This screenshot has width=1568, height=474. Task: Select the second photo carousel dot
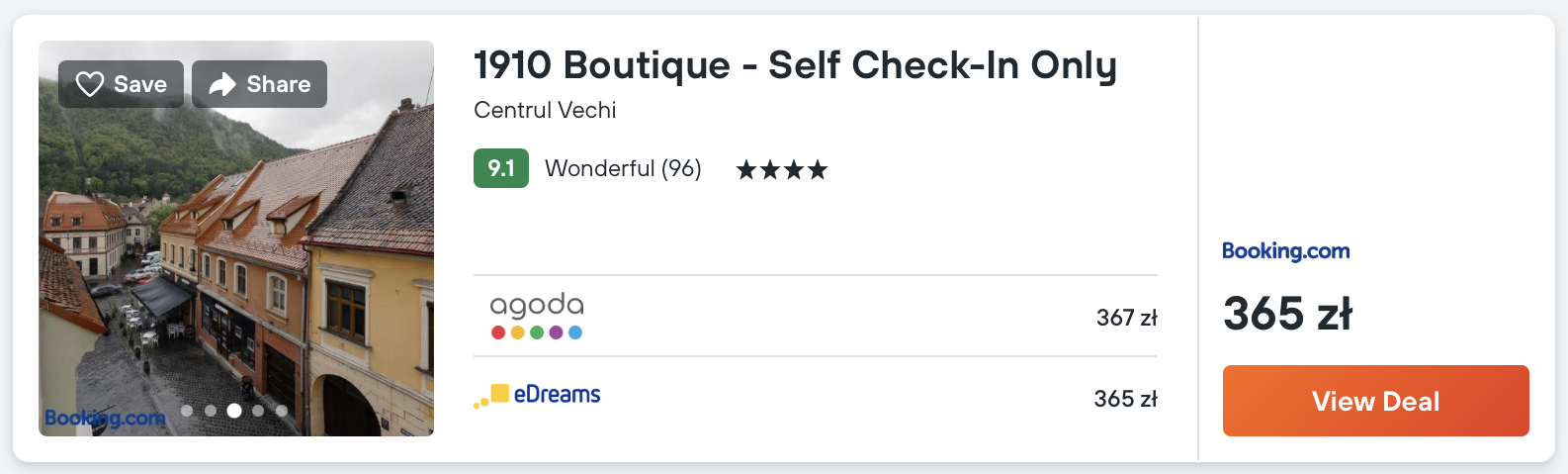[x=211, y=411]
